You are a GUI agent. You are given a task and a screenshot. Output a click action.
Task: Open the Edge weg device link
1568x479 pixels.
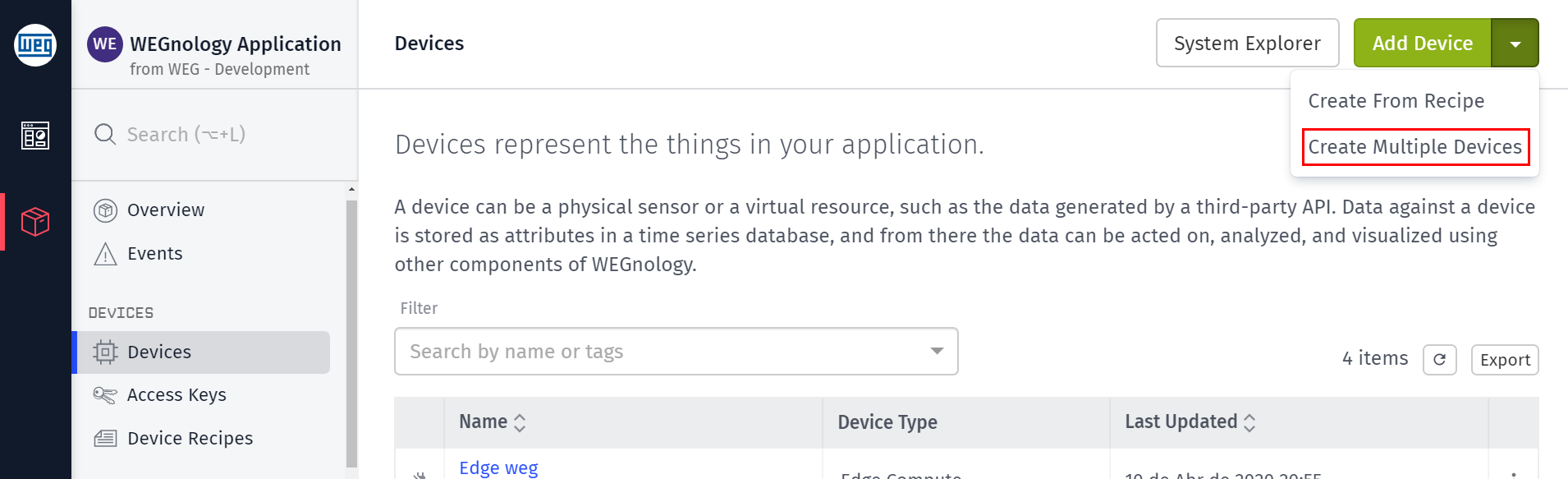pyautogui.click(x=498, y=467)
